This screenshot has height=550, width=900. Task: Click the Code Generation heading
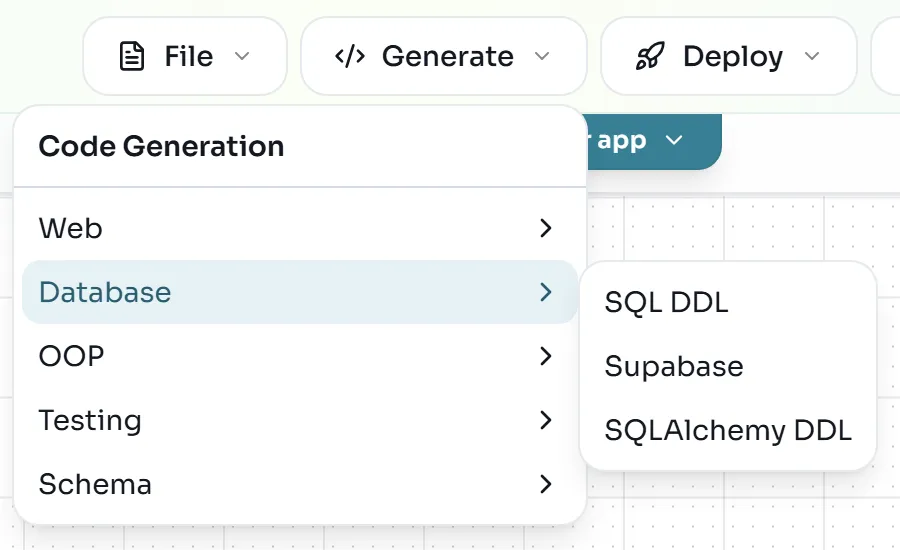click(161, 146)
